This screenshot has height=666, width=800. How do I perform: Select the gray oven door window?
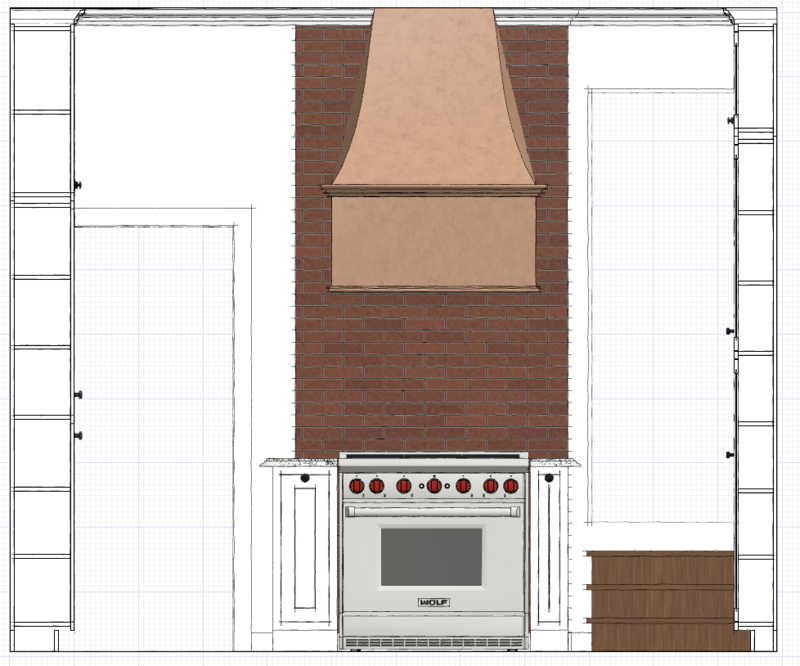(x=432, y=557)
